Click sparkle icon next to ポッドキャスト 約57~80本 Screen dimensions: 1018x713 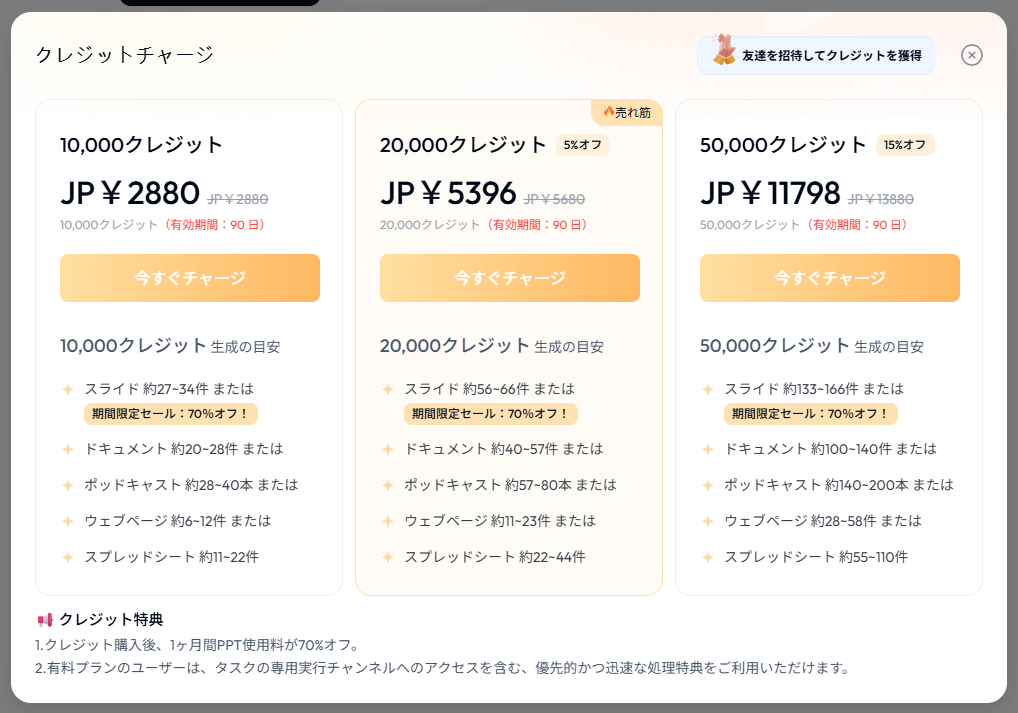388,485
